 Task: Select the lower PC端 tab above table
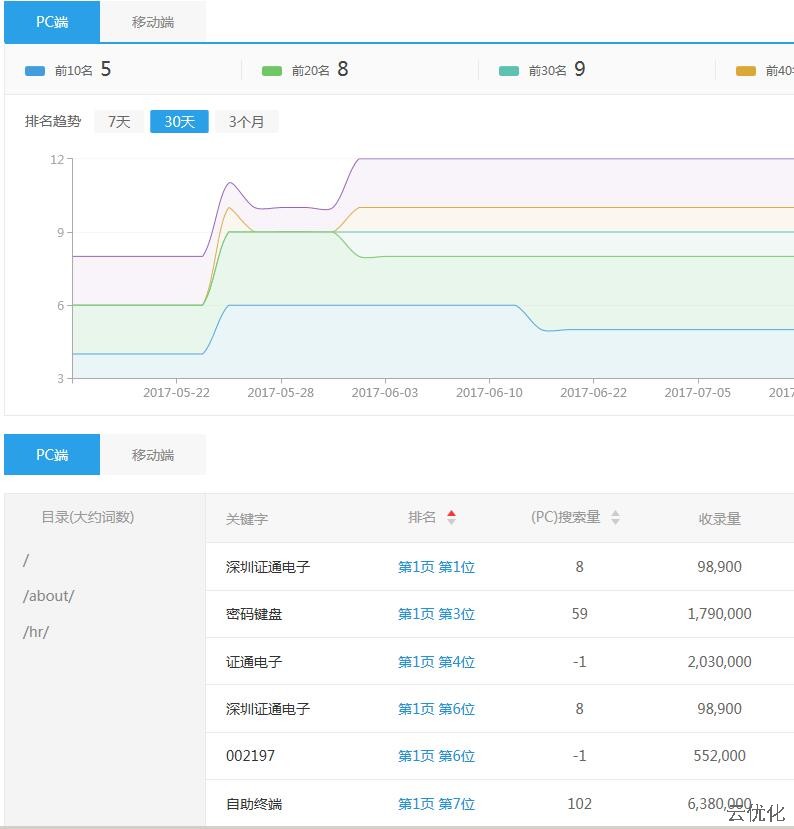[x=52, y=455]
